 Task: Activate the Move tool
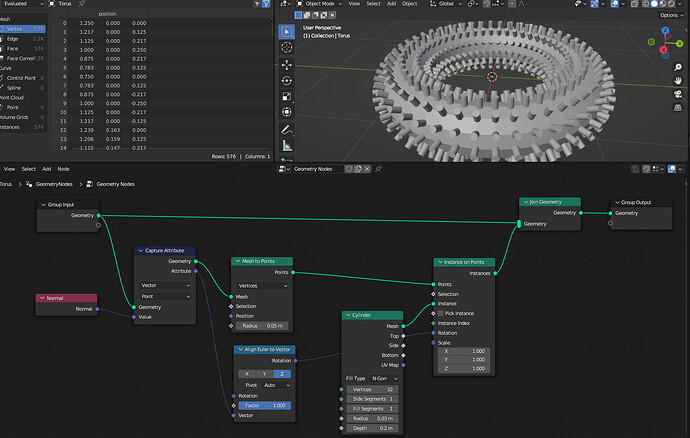pos(286,65)
